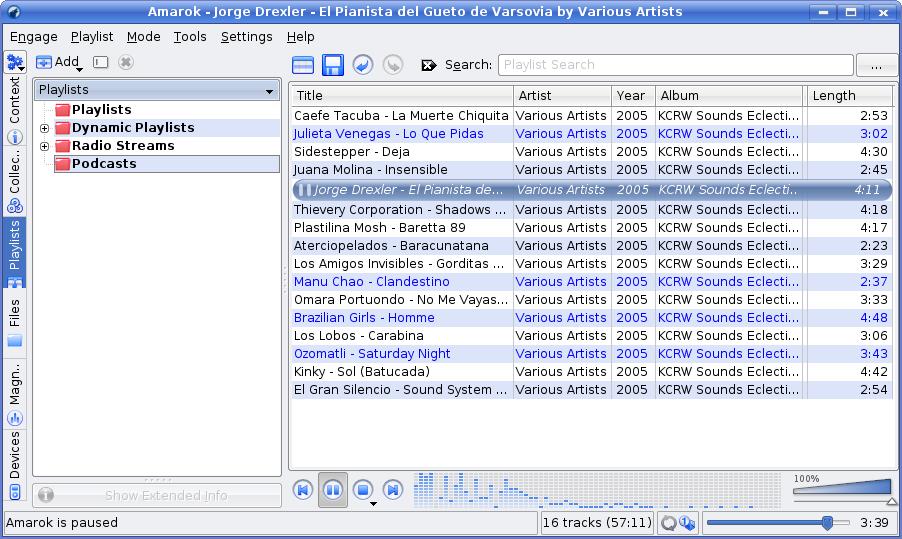Expand the Radio Streams tree node
902x539 pixels.
[44, 146]
